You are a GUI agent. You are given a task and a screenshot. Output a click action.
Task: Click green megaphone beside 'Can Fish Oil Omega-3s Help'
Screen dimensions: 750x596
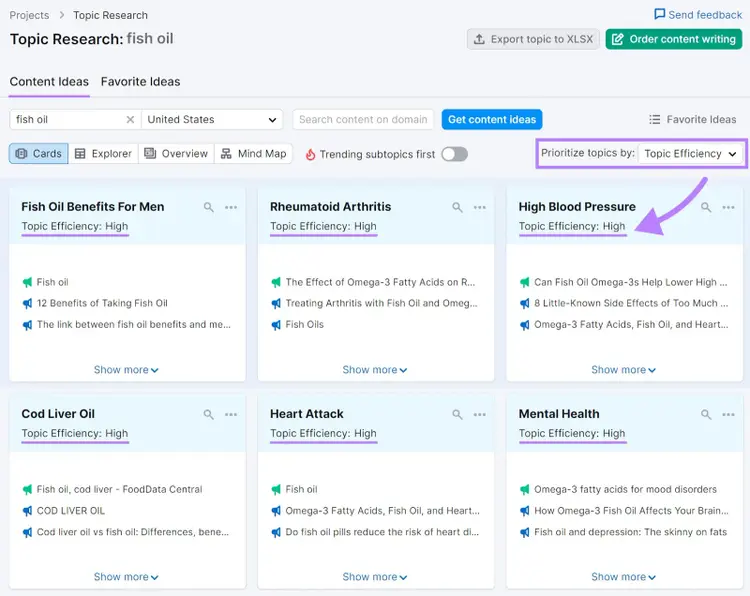point(525,282)
